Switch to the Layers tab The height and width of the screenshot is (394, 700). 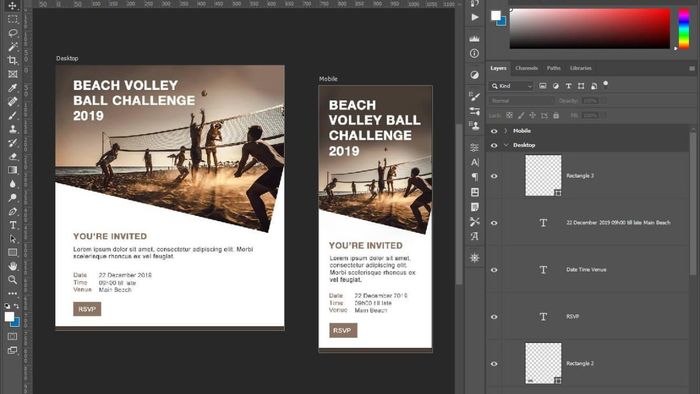(x=498, y=68)
